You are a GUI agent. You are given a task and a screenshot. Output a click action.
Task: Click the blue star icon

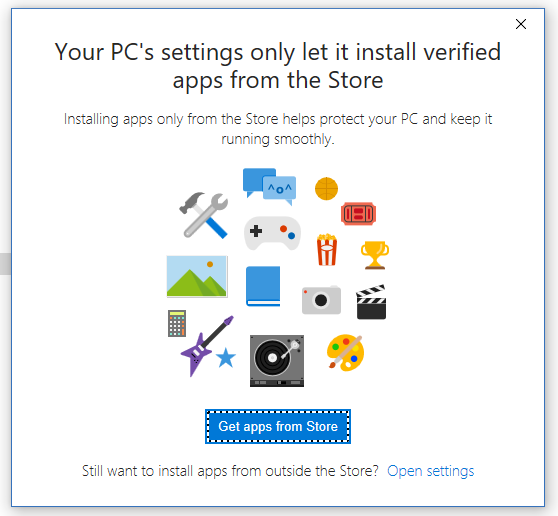pos(226,358)
